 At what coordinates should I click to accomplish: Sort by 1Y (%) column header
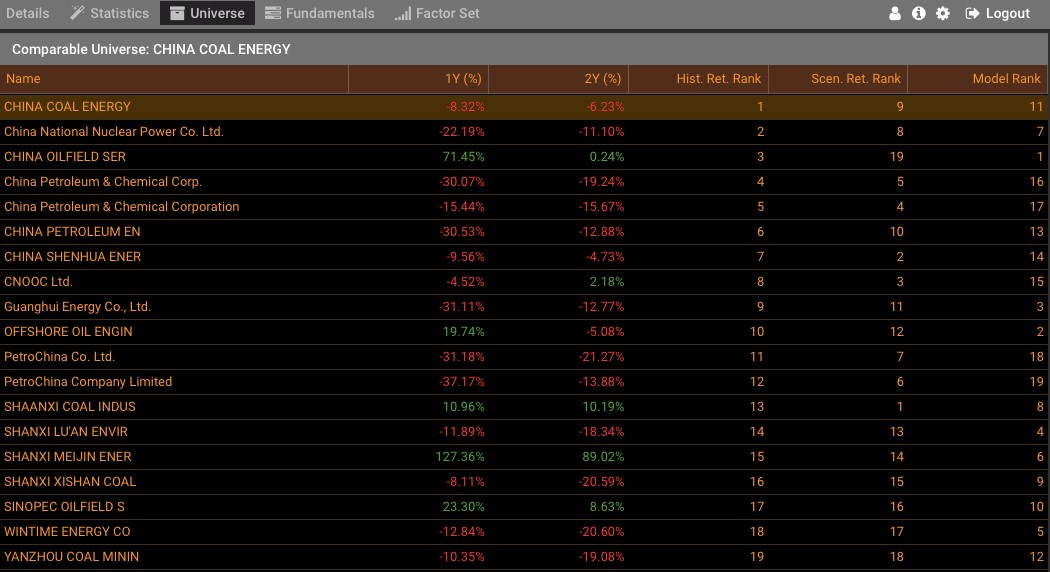(419, 79)
